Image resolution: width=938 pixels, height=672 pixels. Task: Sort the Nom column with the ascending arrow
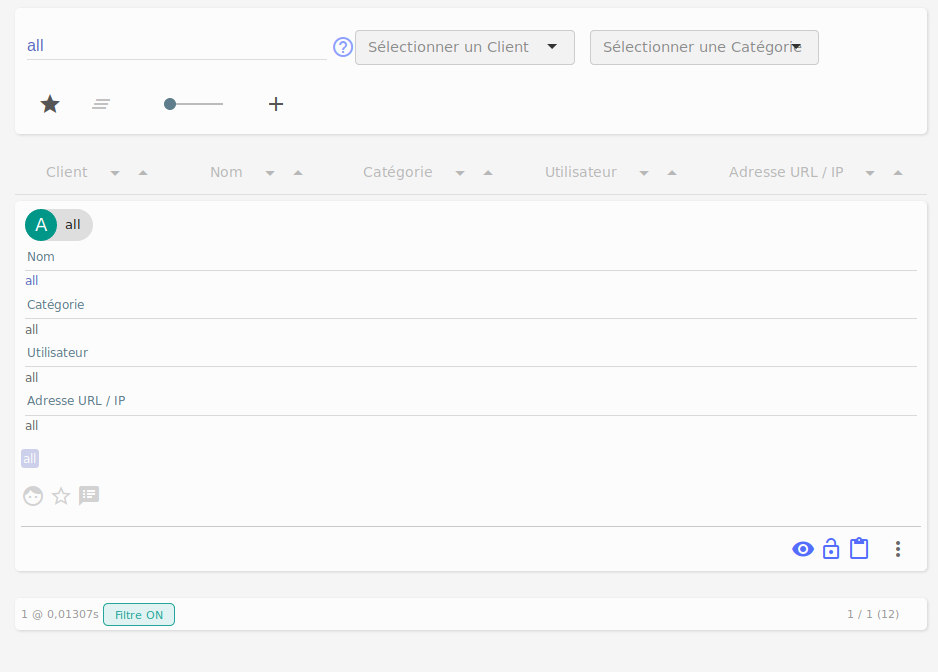click(297, 172)
